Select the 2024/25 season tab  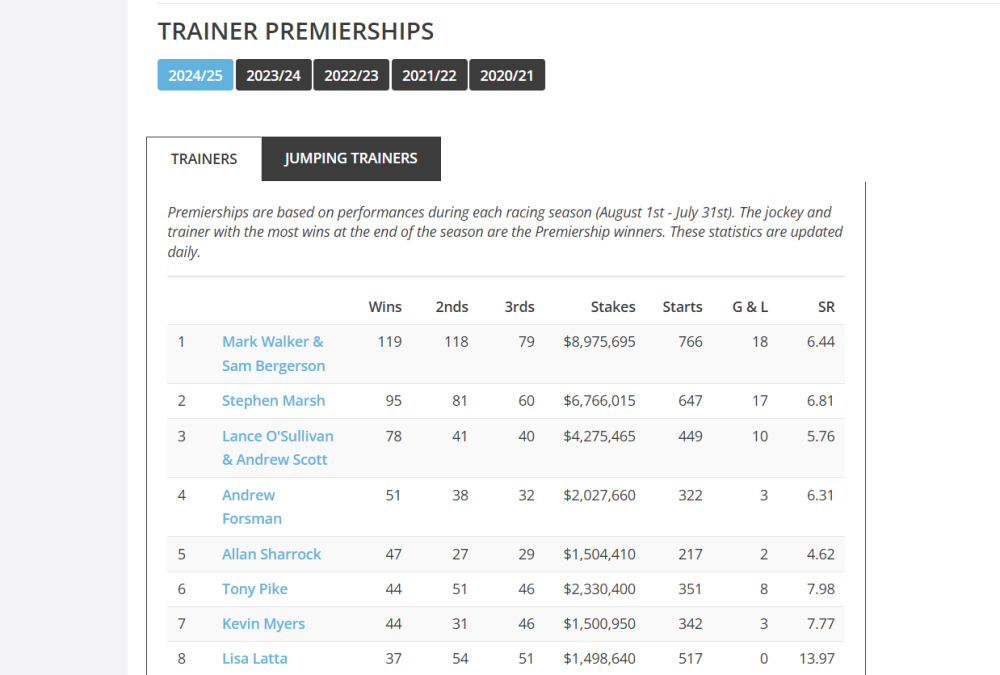195,76
